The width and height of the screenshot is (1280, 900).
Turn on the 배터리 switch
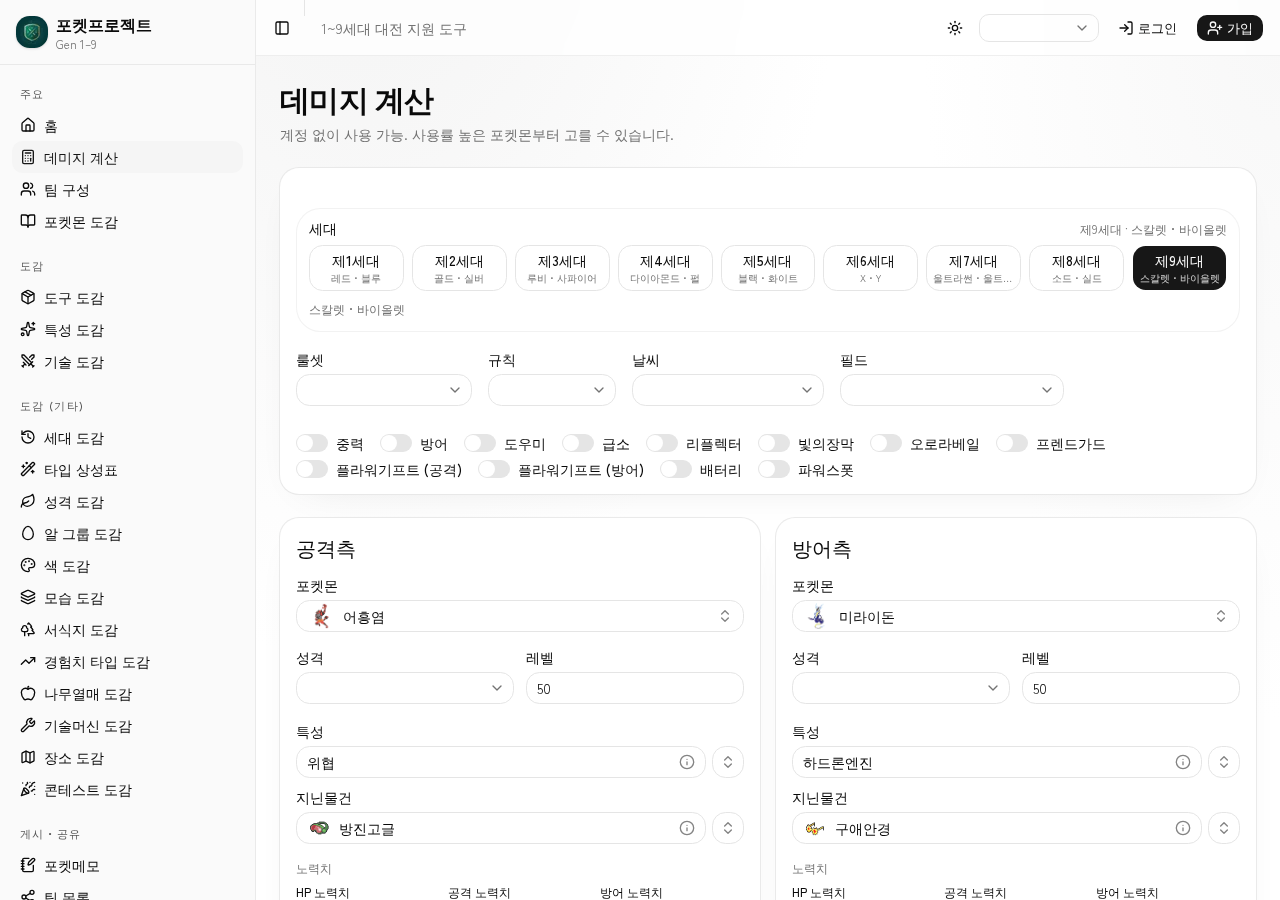click(x=676, y=469)
